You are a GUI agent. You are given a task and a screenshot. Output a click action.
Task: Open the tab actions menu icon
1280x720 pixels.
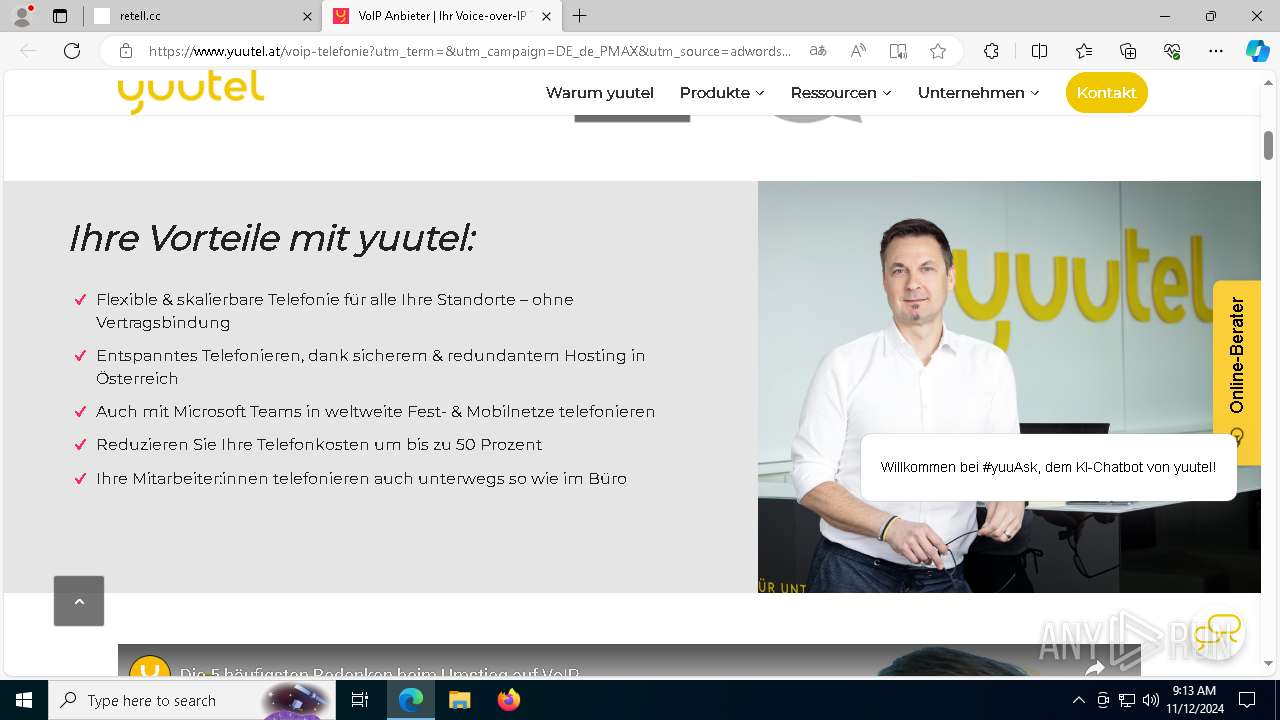tap(60, 16)
